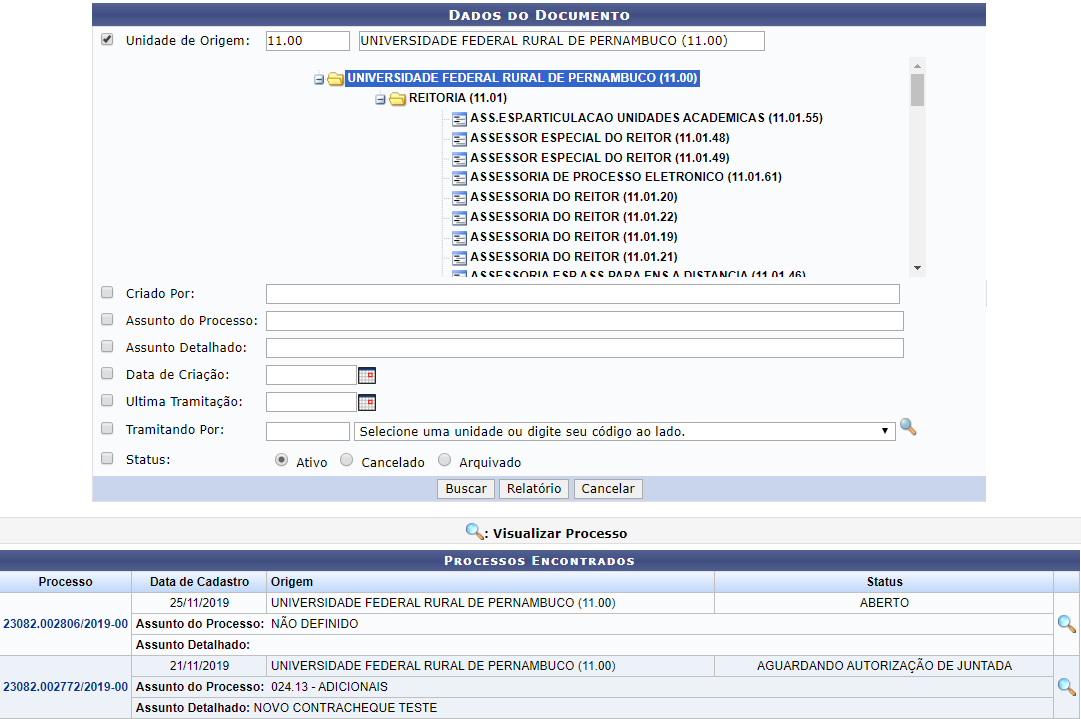
Task: Enable the Status filter checkbox
Action: [107, 458]
